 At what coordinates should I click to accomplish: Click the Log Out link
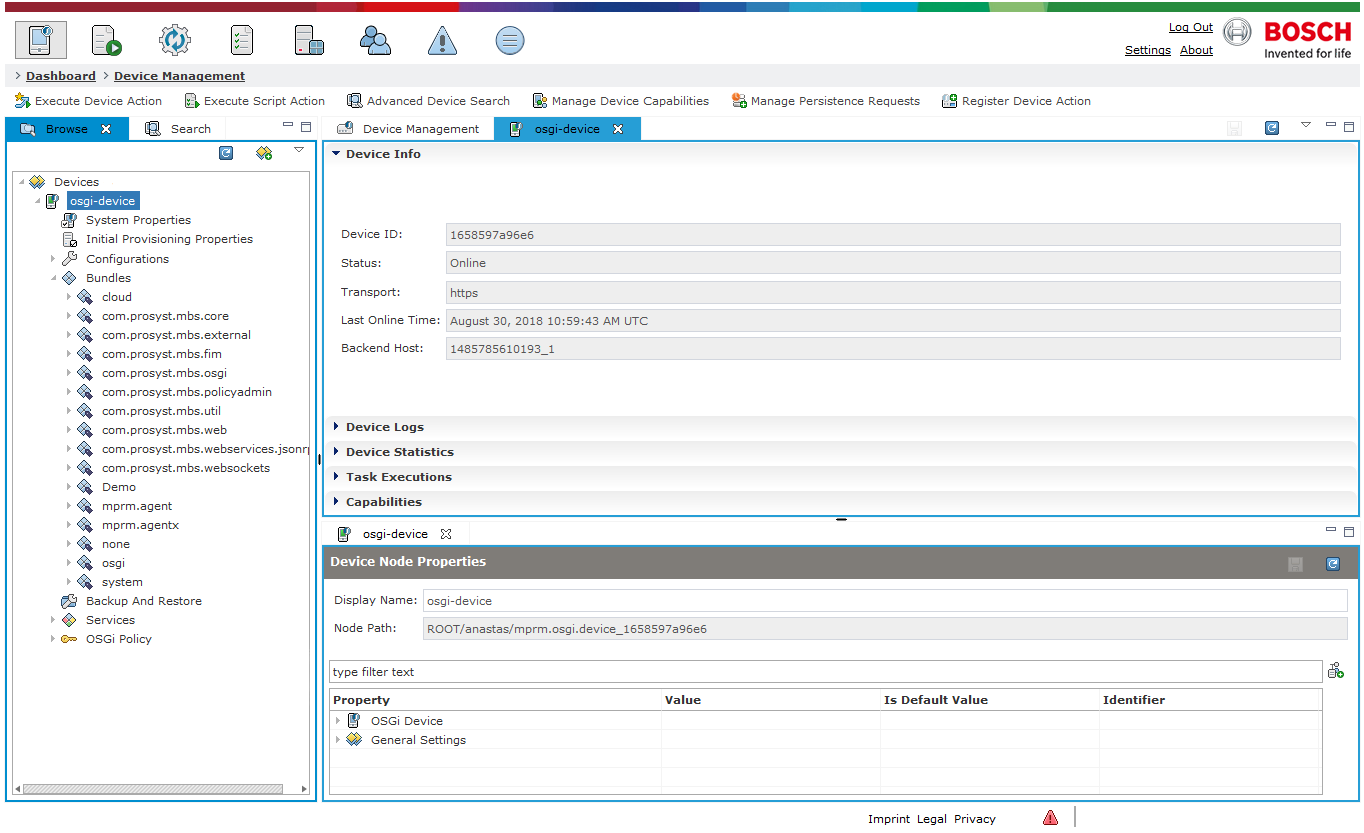[x=1191, y=28]
